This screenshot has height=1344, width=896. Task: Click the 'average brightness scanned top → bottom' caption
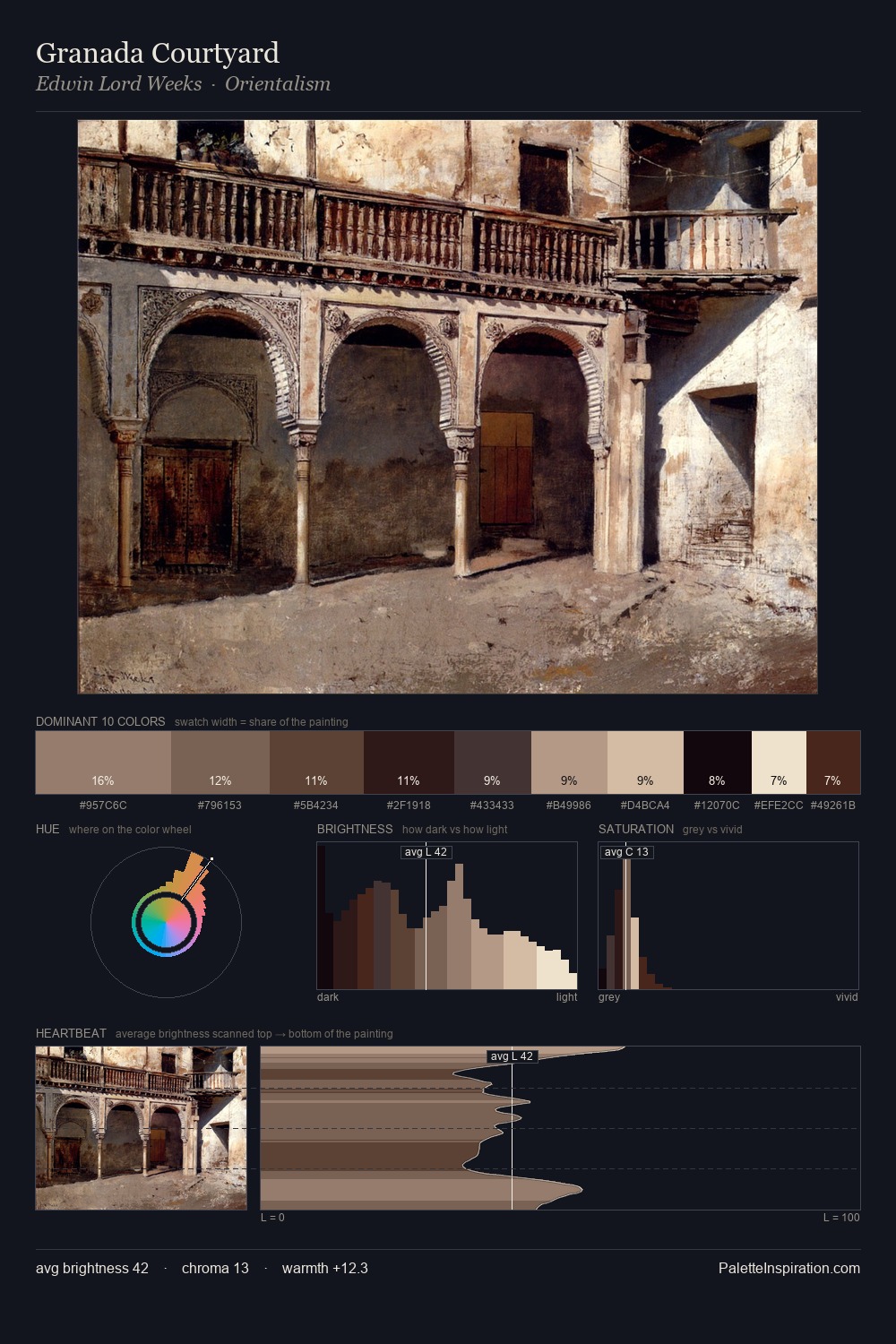(254, 1034)
